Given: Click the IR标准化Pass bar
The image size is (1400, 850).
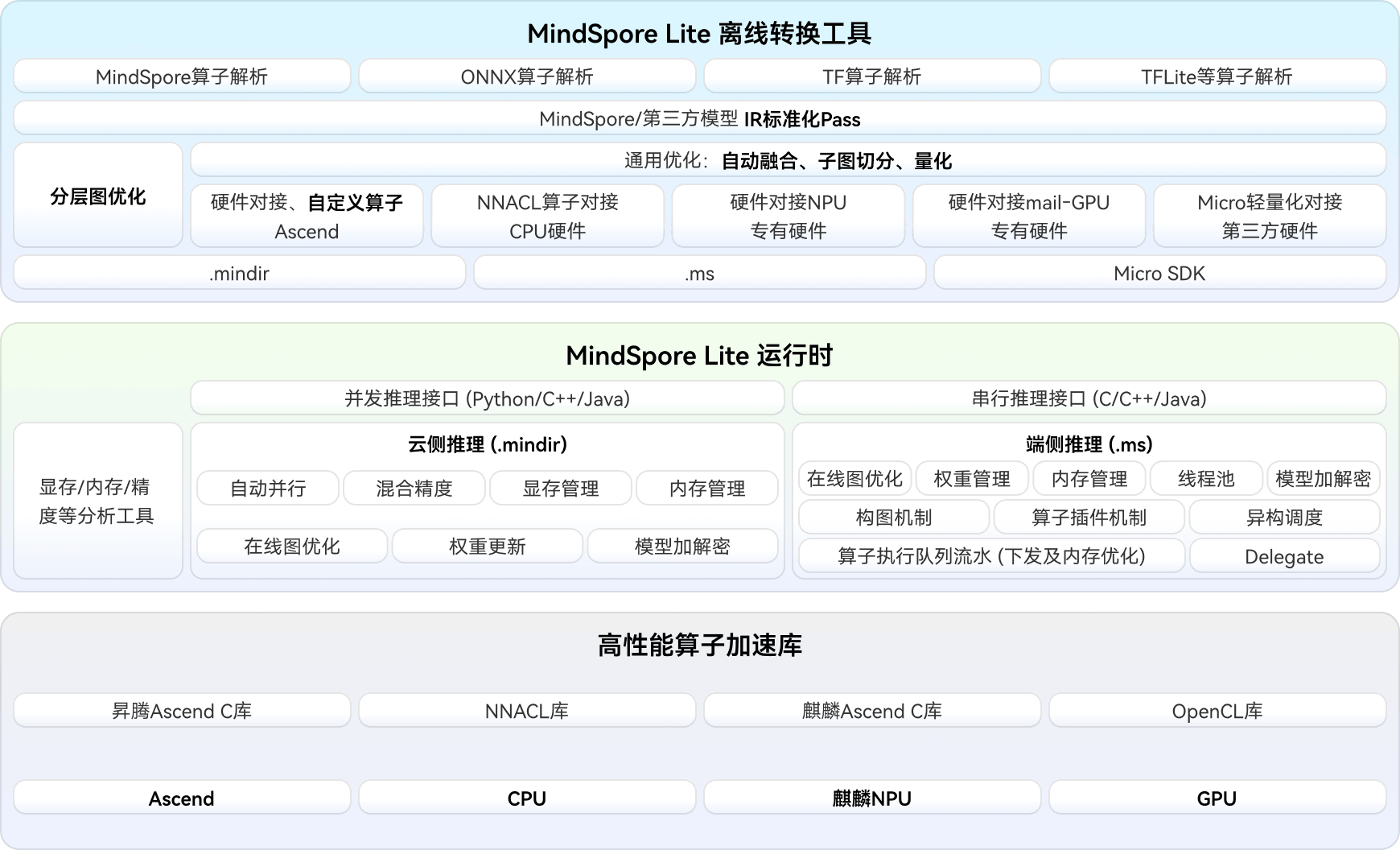Looking at the screenshot, I should point(700,118).
